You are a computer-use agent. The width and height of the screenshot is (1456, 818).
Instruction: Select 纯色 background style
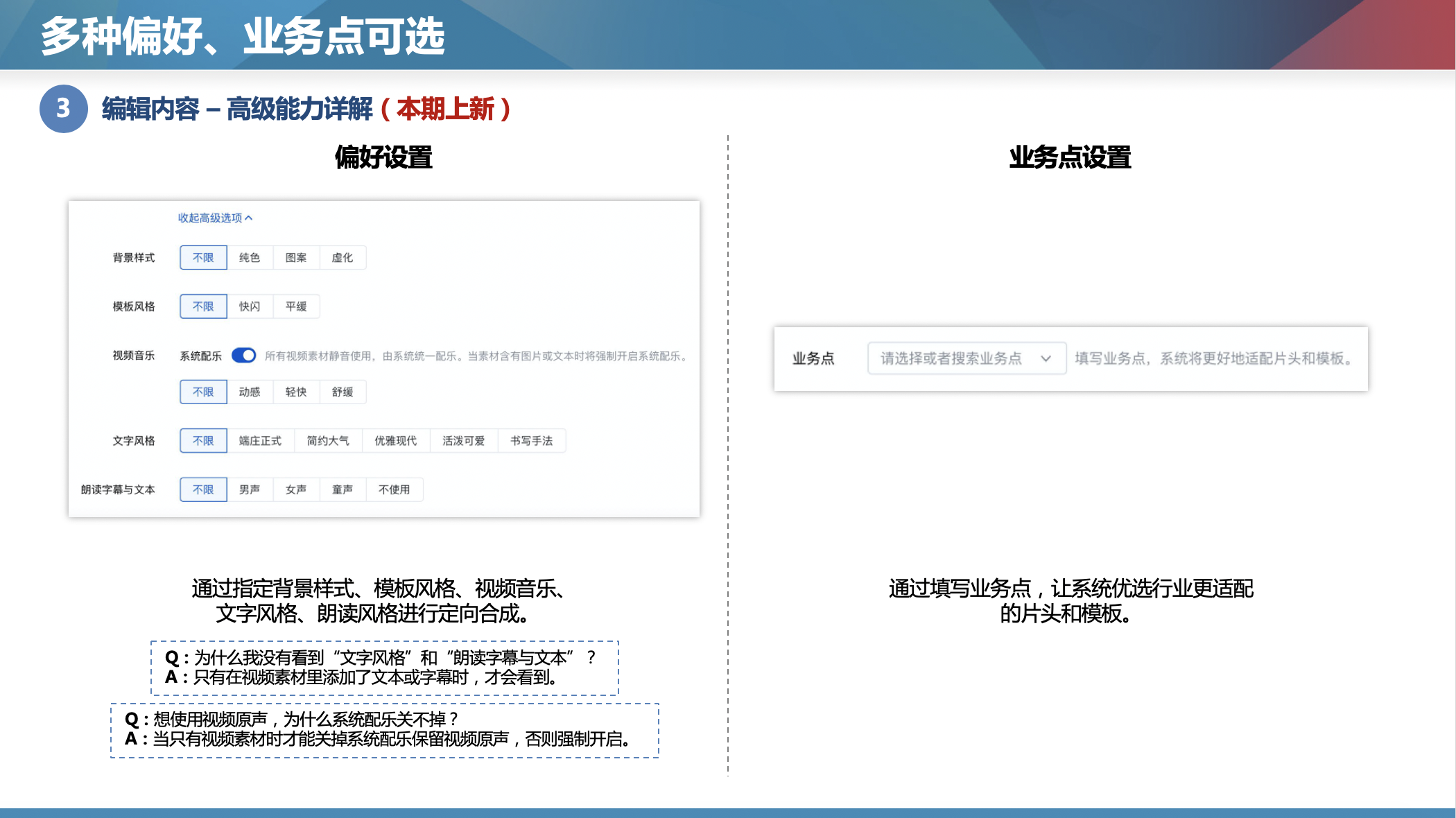[250, 258]
